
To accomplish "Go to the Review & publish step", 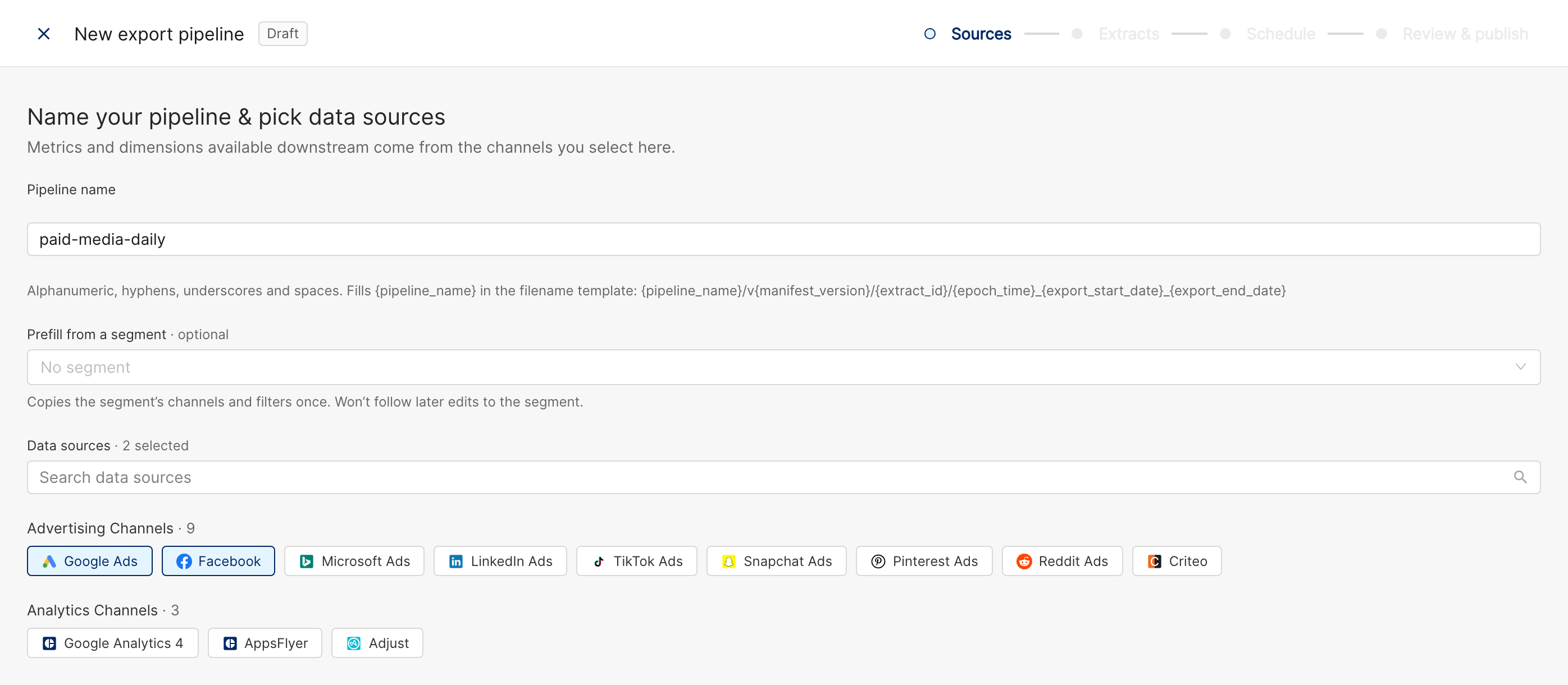I will click(1465, 34).
